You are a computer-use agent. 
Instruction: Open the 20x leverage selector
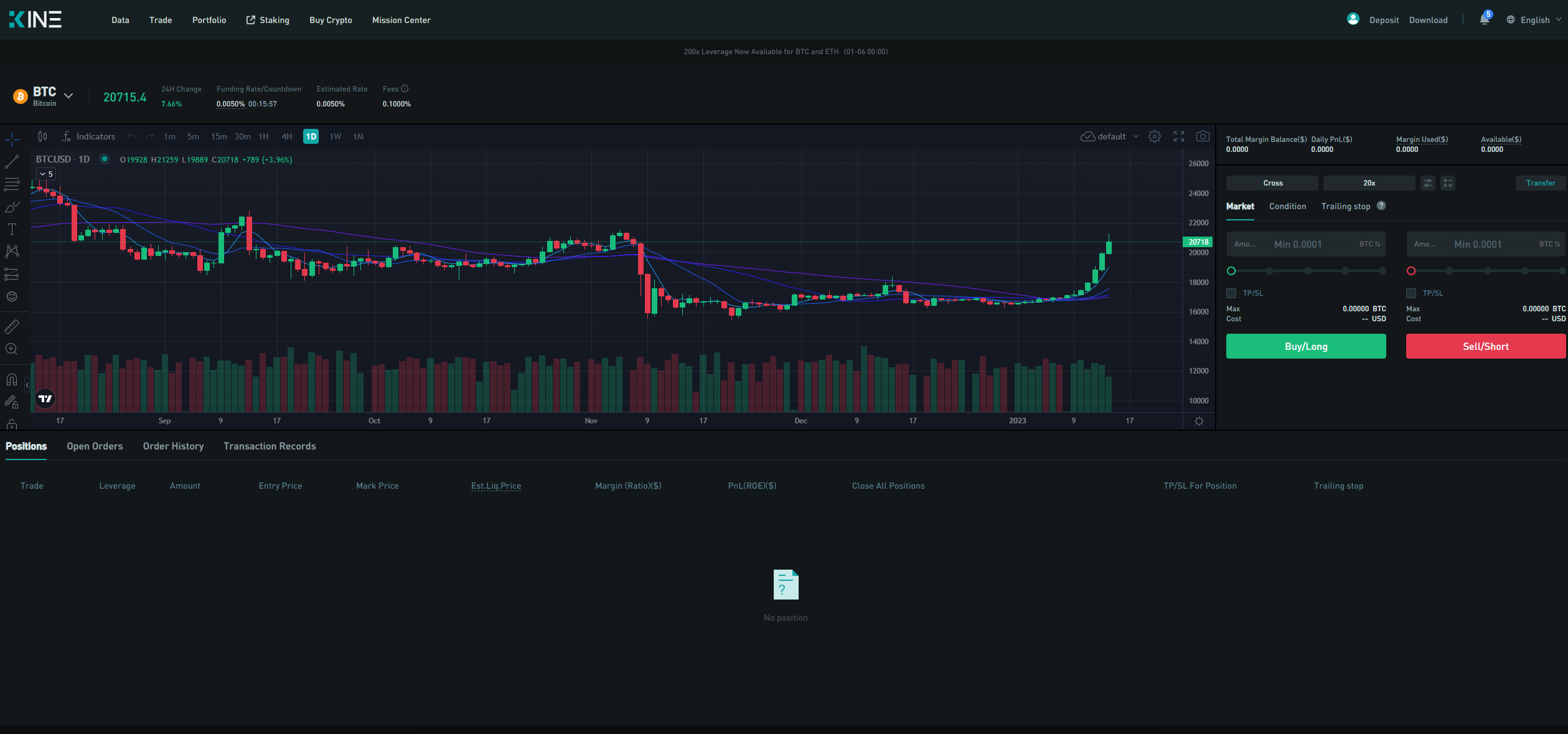[1369, 183]
